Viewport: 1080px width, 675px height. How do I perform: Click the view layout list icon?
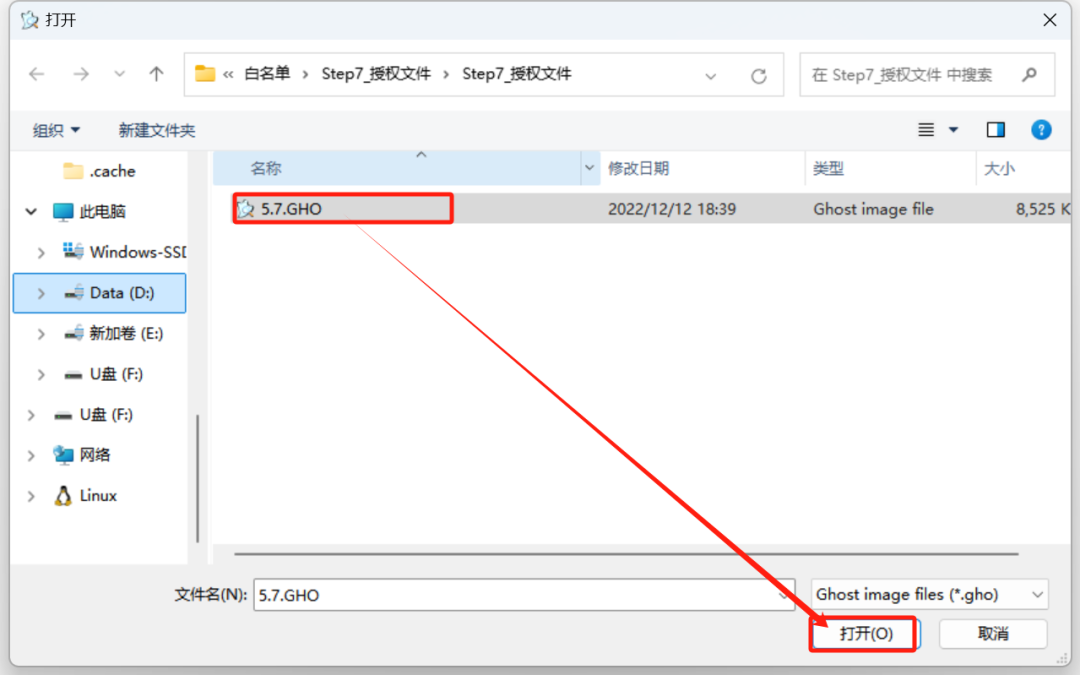tap(926, 129)
